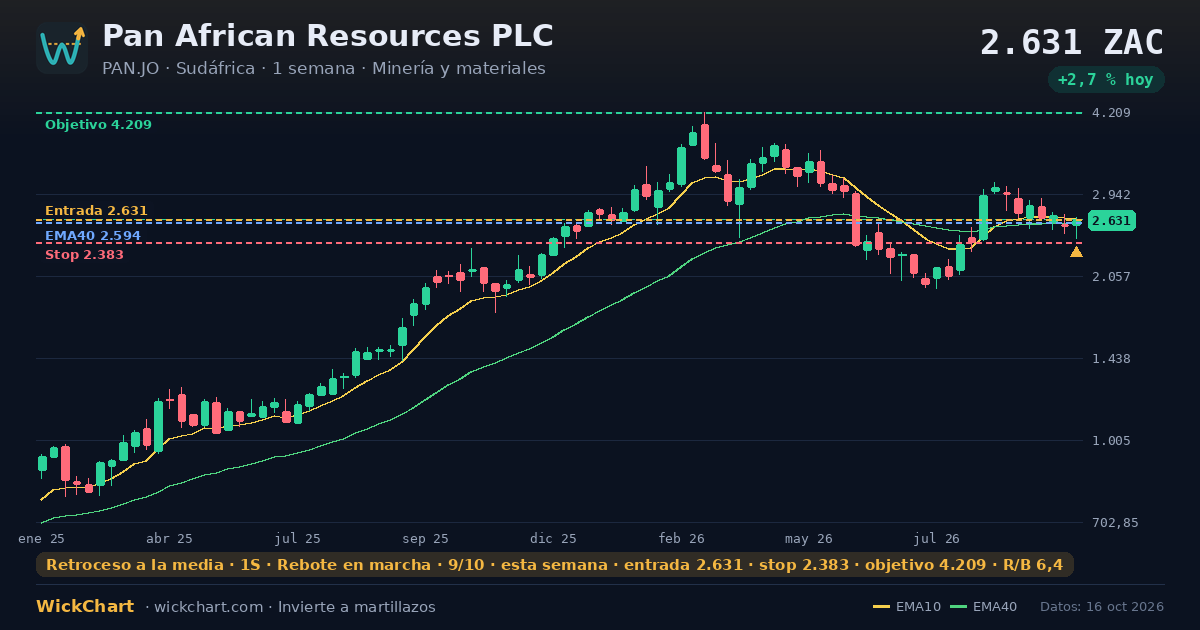Click the WickChart logo icon
The image size is (1200, 630).
[x=62, y=48]
